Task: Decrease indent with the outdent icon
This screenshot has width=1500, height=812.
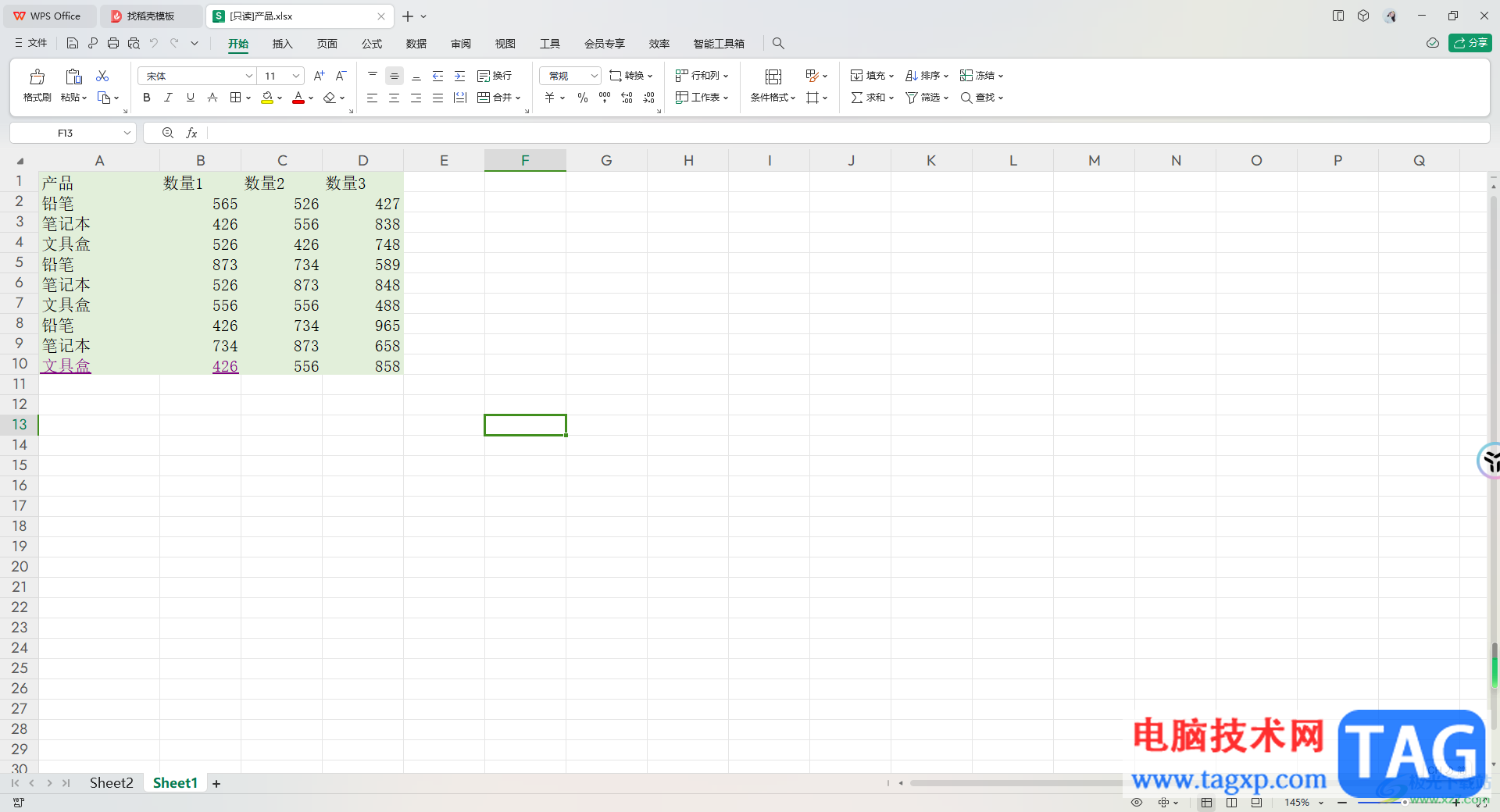Action: (438, 76)
